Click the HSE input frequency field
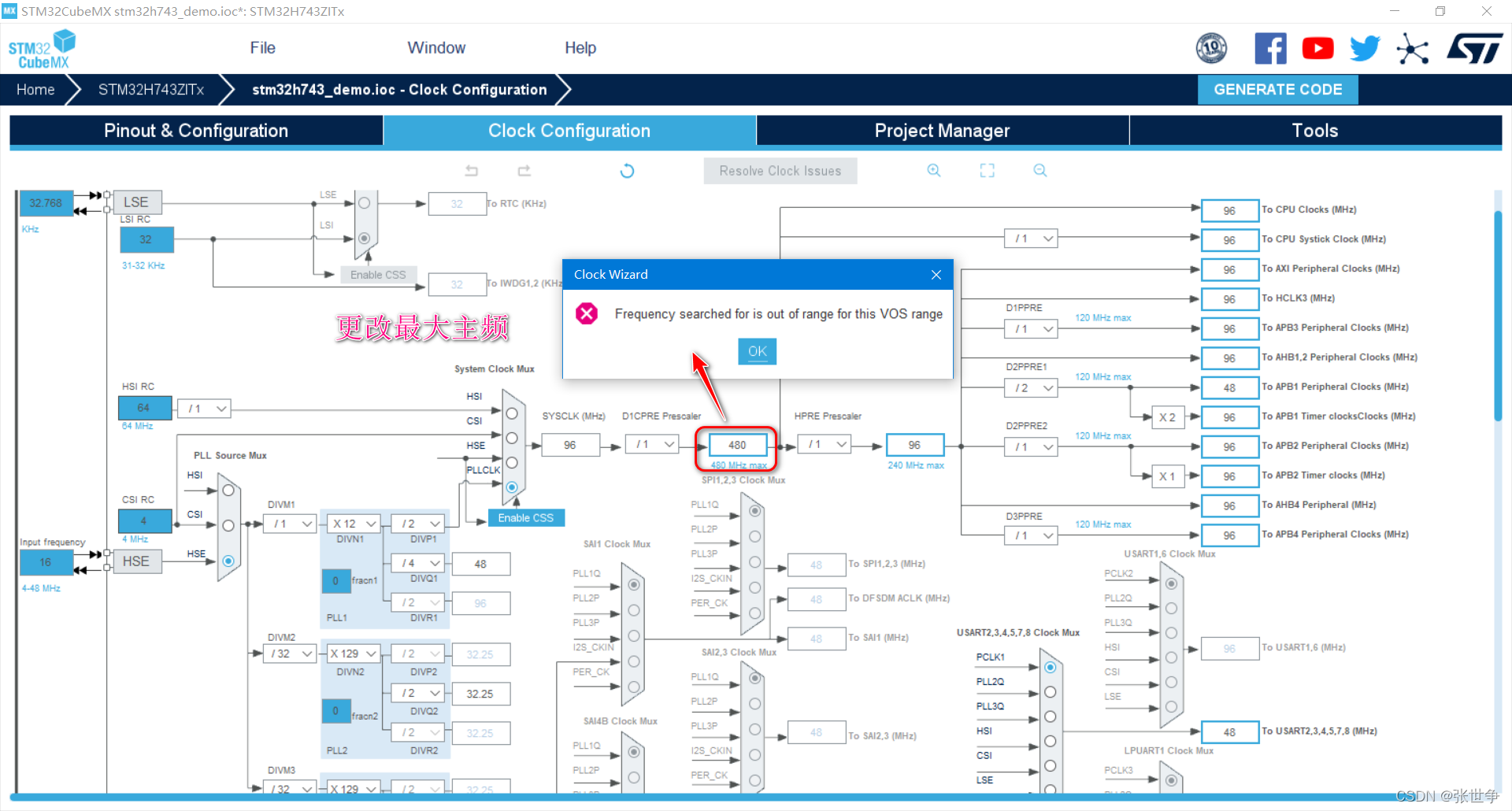1512x811 pixels. coord(46,562)
